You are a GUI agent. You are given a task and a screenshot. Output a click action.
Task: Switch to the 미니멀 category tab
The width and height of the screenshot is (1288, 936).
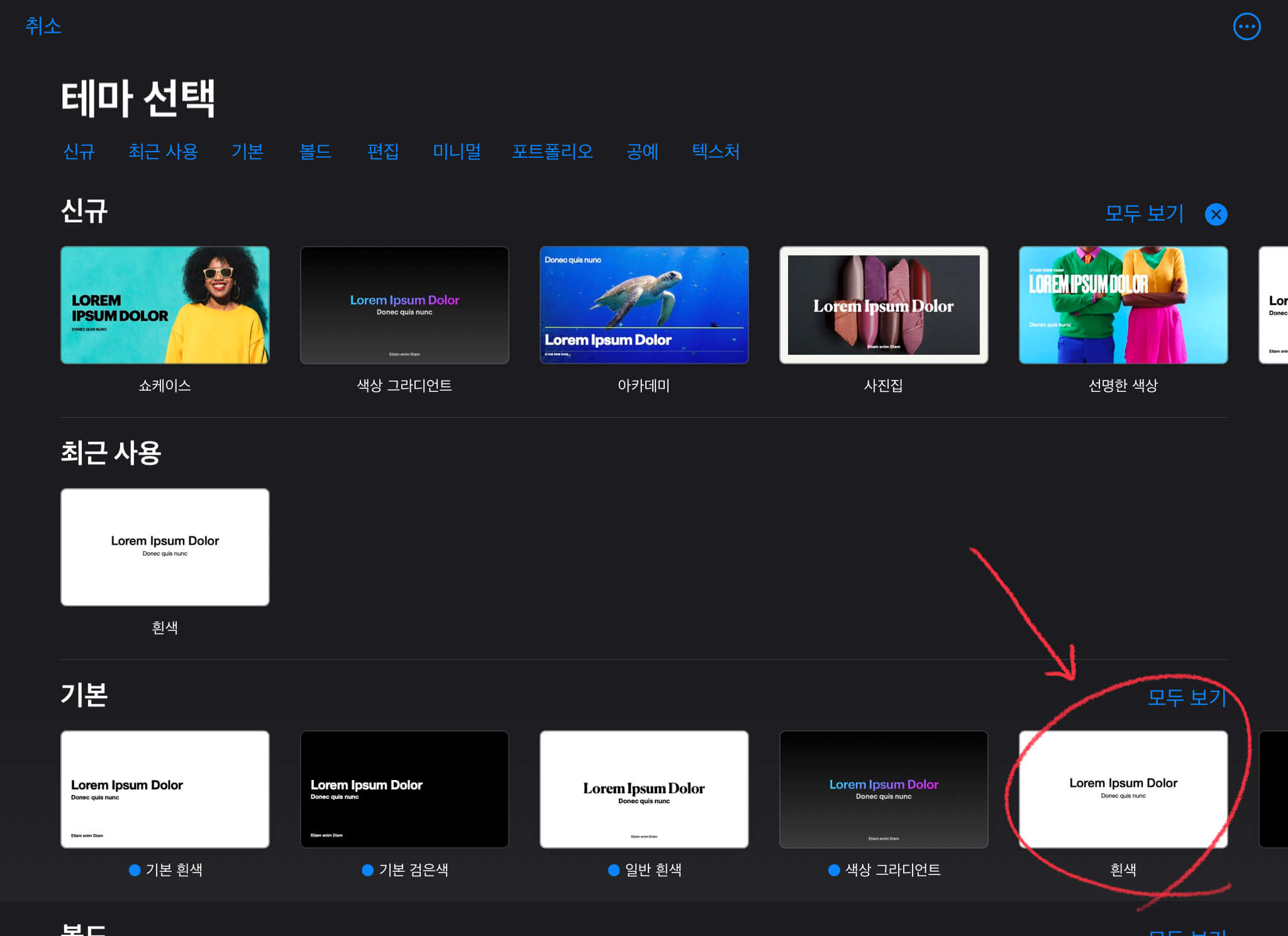coord(457,151)
